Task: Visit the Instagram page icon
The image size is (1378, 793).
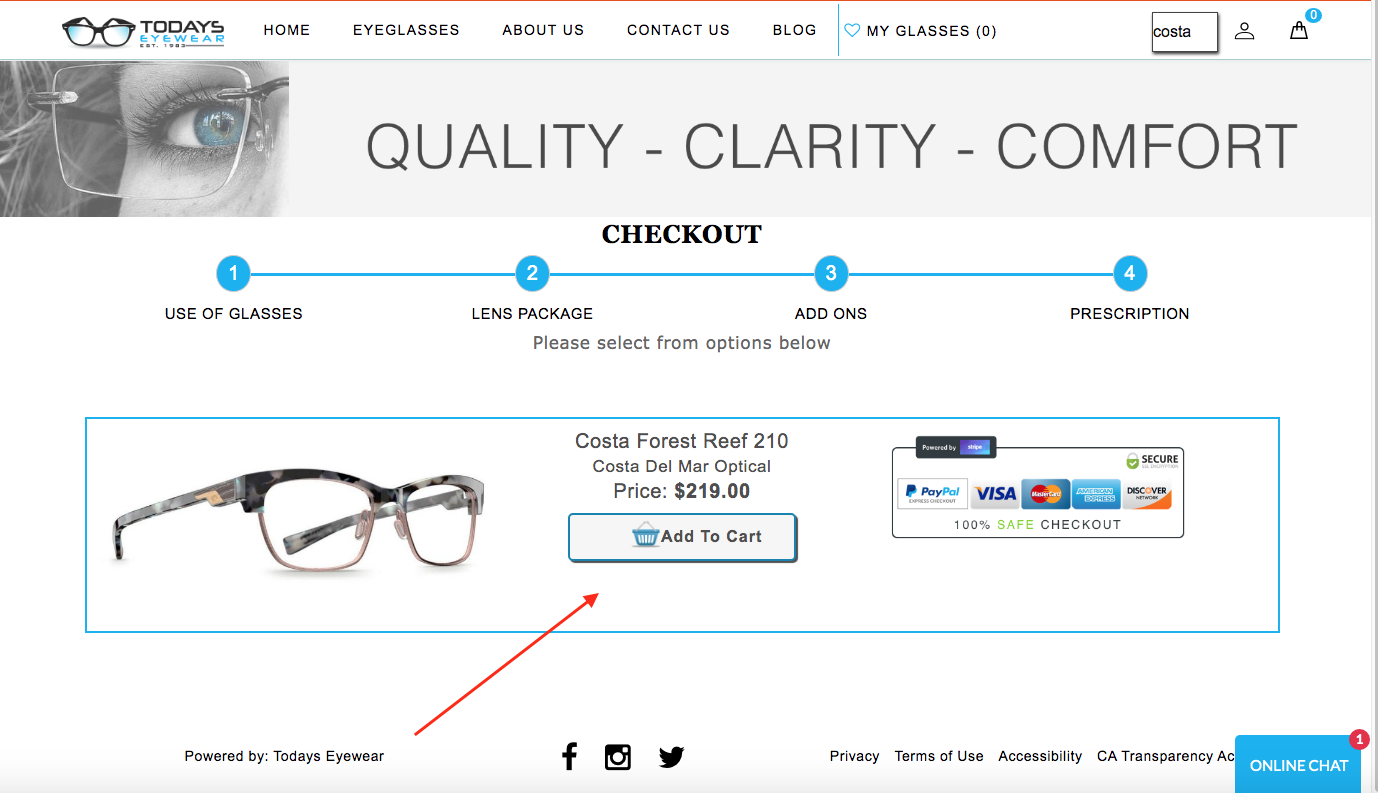Action: pyautogui.click(x=618, y=757)
